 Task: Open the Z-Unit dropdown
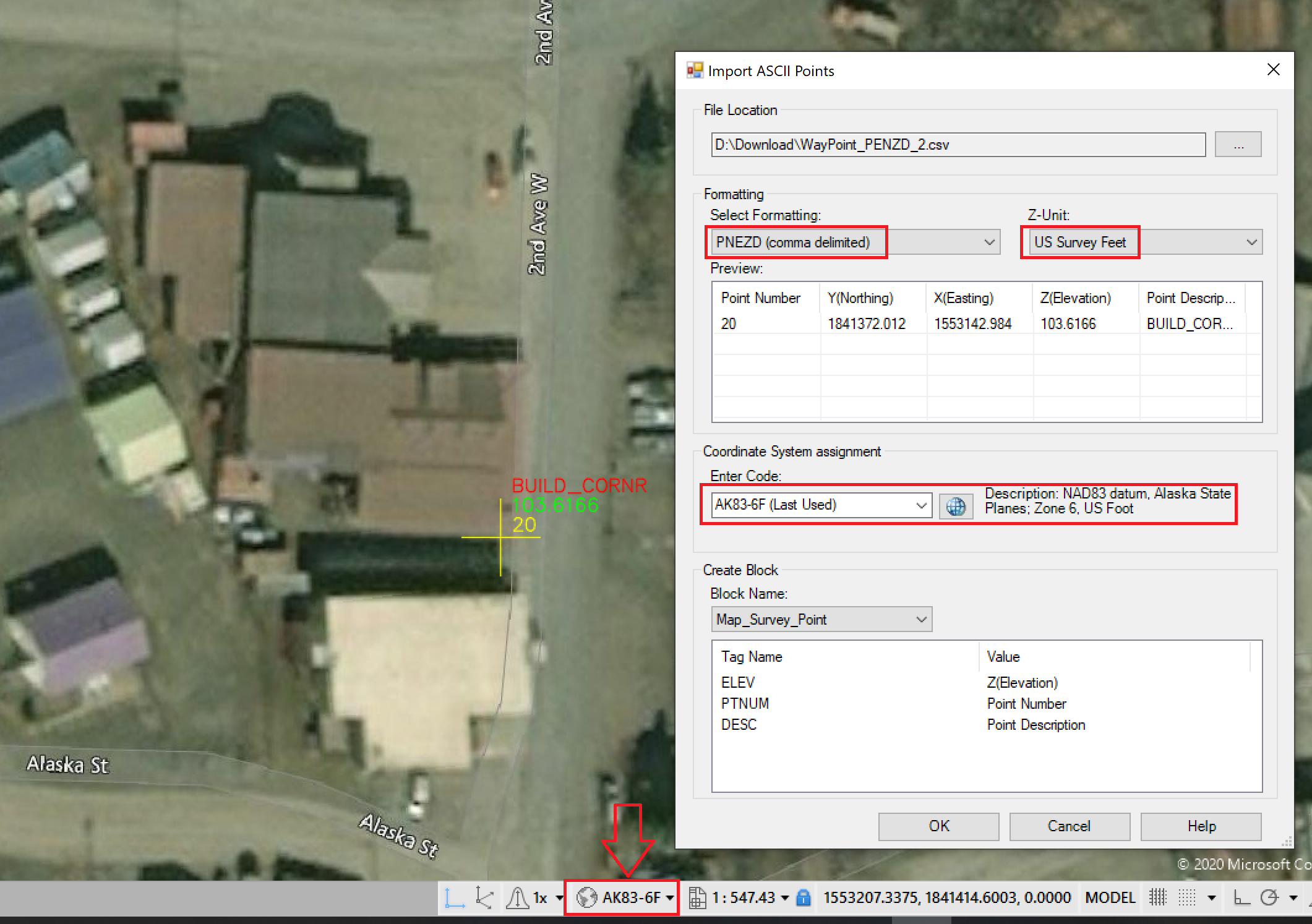click(x=1146, y=242)
